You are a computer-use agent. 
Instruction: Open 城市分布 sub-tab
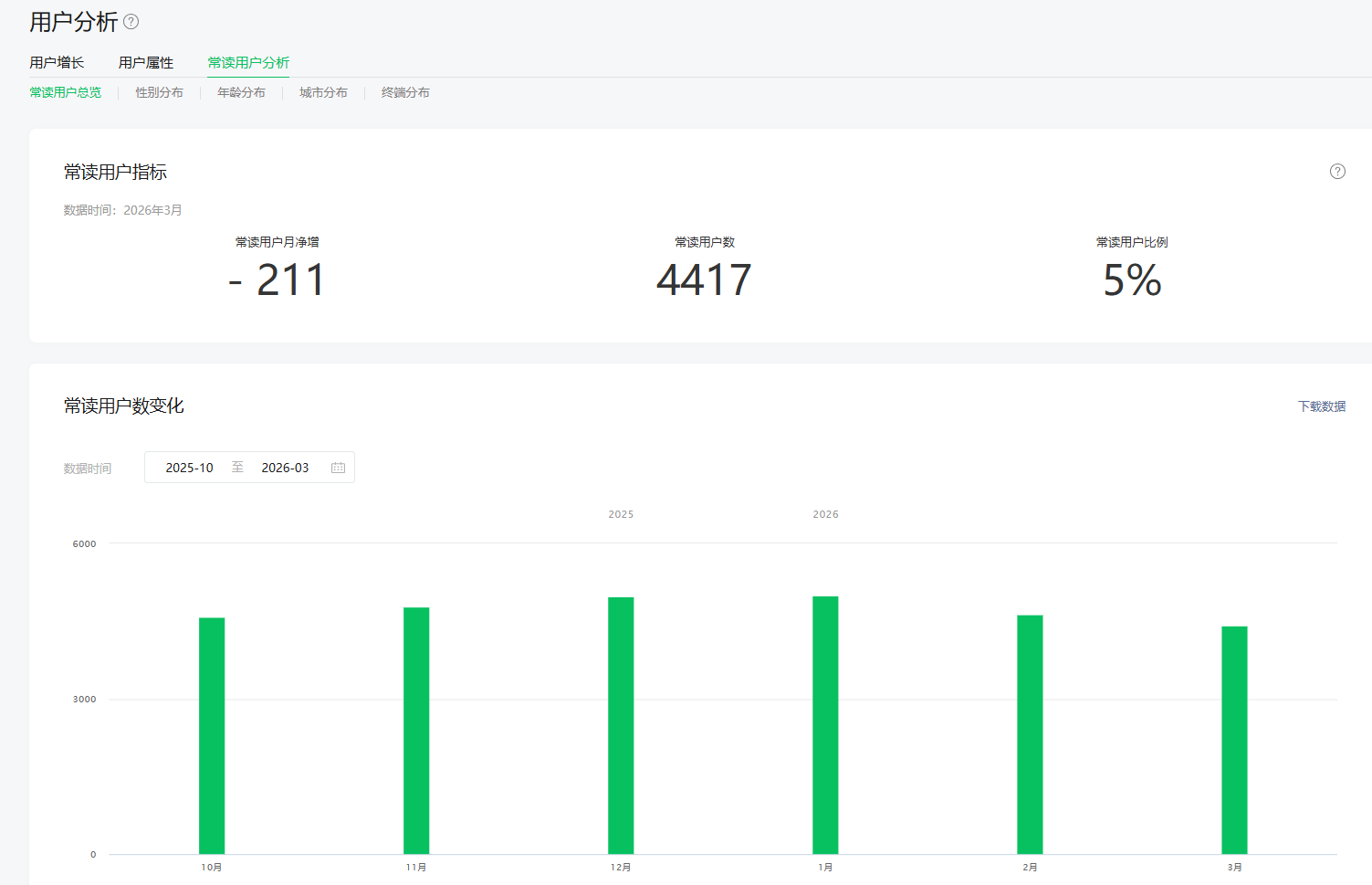[x=323, y=92]
